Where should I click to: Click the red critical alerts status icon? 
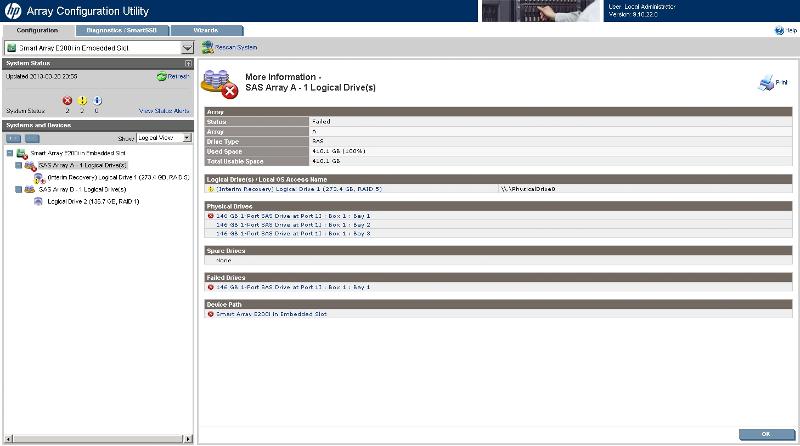pyautogui.click(x=68, y=101)
